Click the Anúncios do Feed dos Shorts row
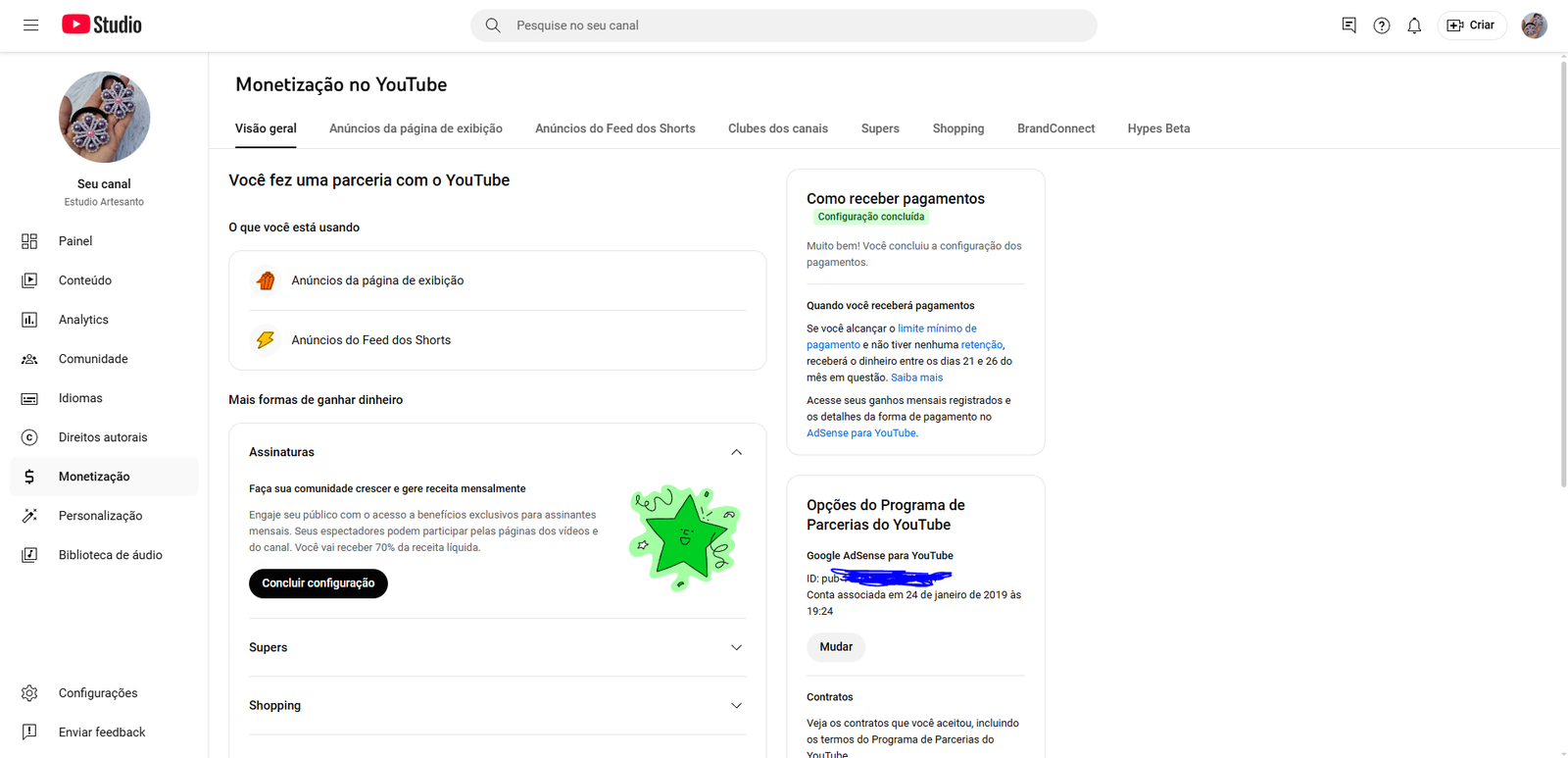 tap(498, 340)
